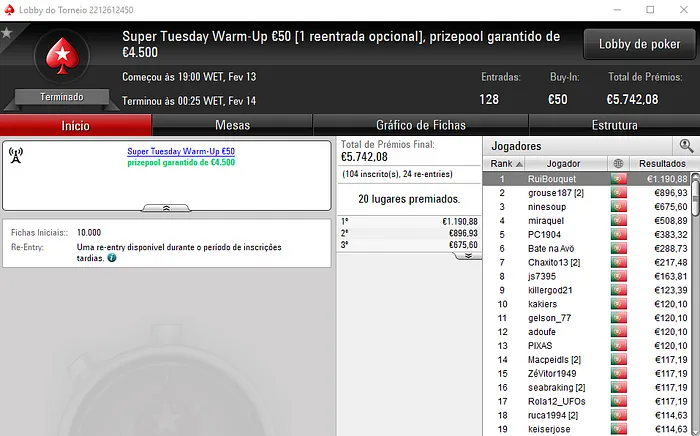The height and width of the screenshot is (436, 700).
Task: Sort by the Rank column header
Action: click(505, 163)
